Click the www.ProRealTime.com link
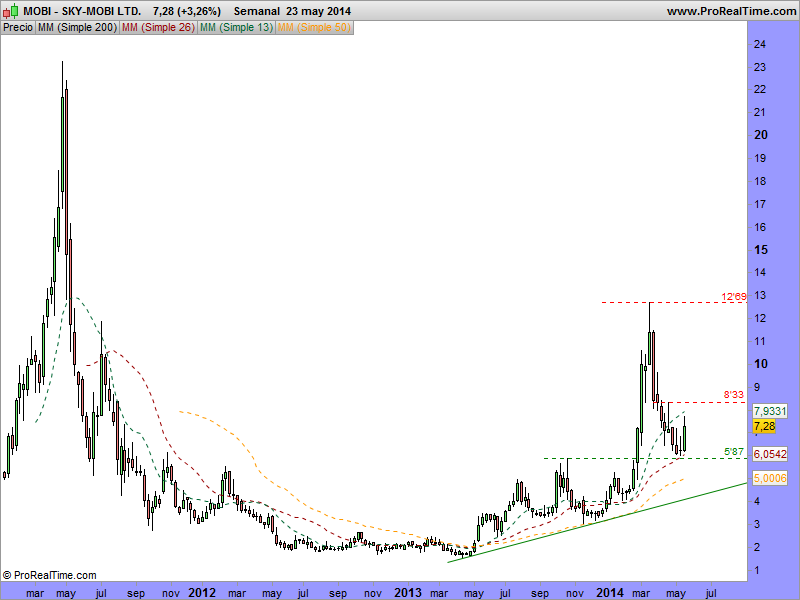Image resolution: width=800 pixels, height=600 pixels. 731,11
